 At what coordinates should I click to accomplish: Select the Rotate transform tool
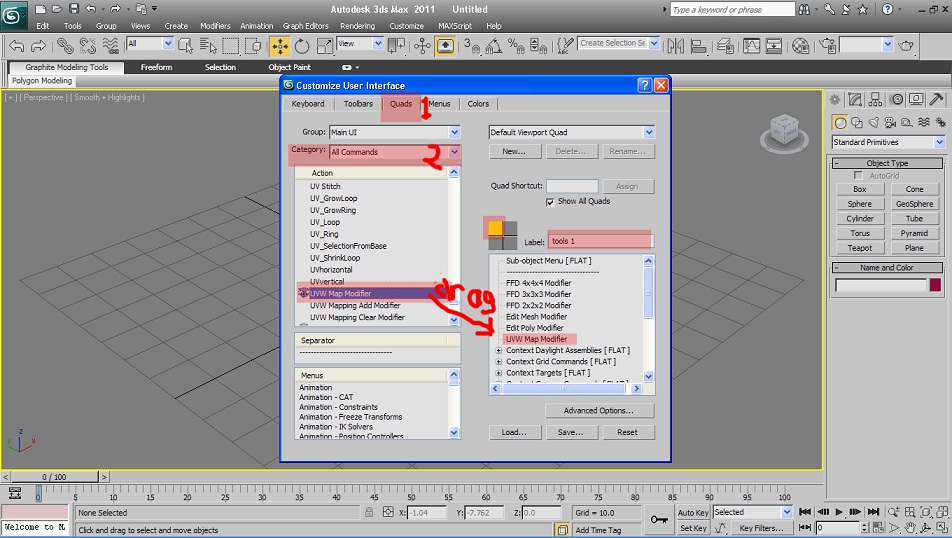[x=302, y=46]
